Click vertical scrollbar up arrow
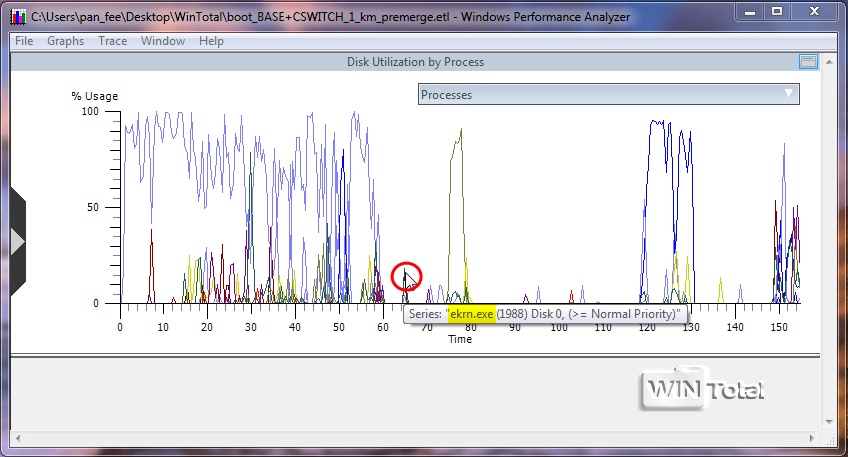848x457 pixels. (829, 62)
